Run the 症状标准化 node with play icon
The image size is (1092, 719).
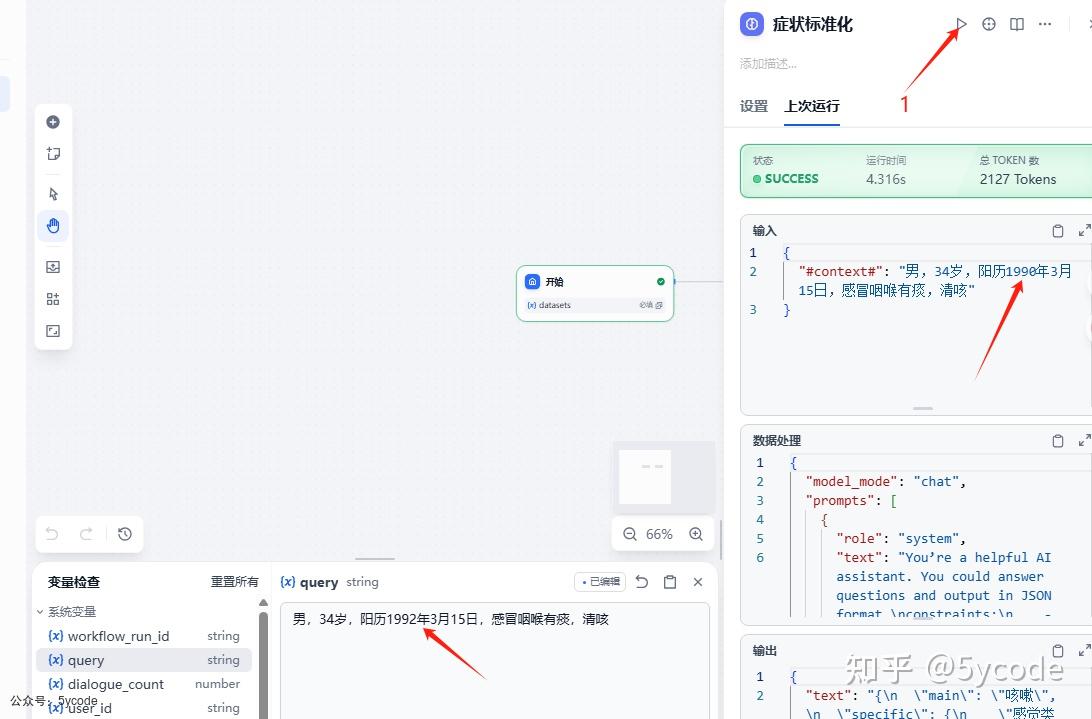point(961,24)
